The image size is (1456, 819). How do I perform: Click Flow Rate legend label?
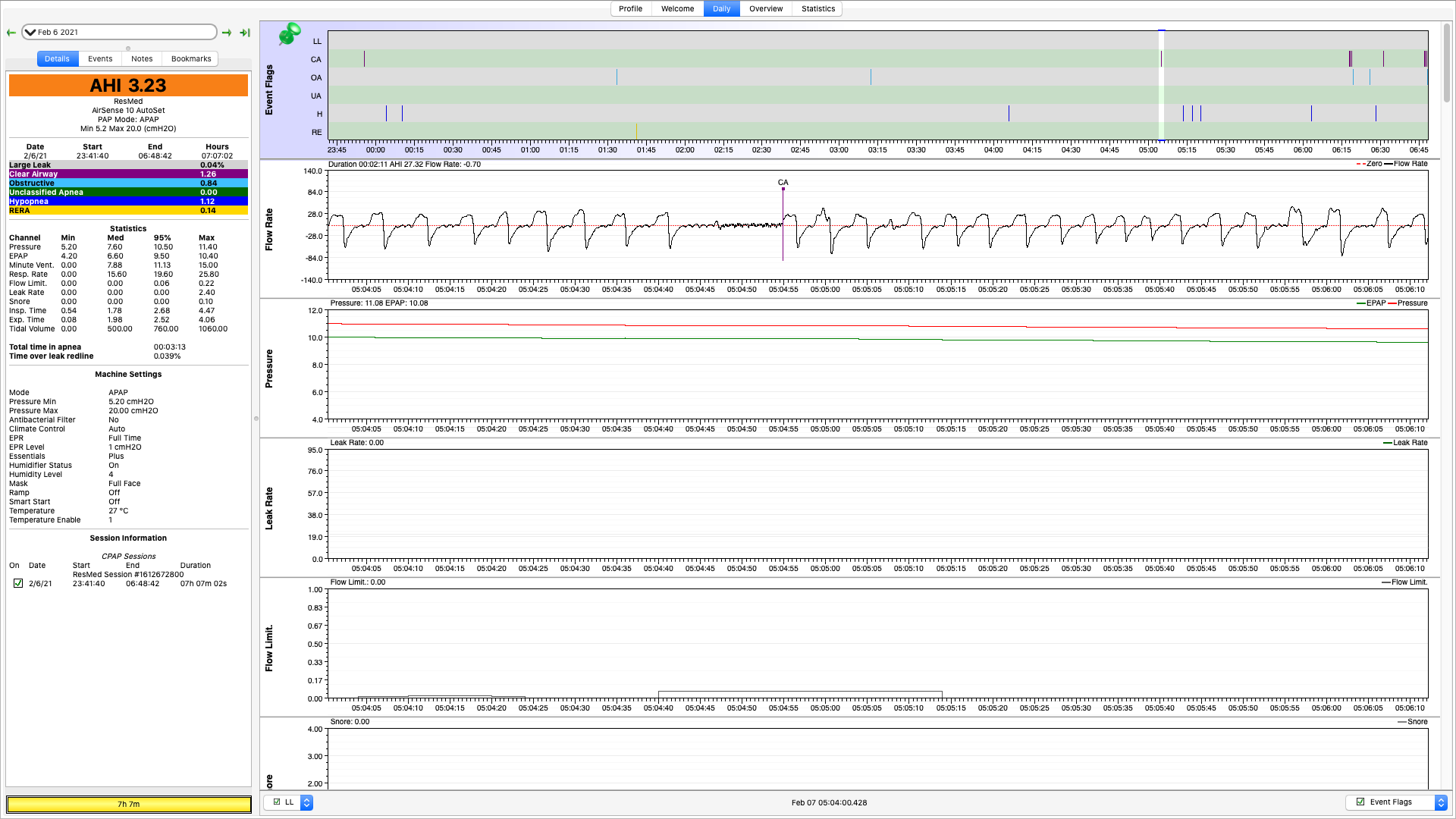click(x=1410, y=164)
